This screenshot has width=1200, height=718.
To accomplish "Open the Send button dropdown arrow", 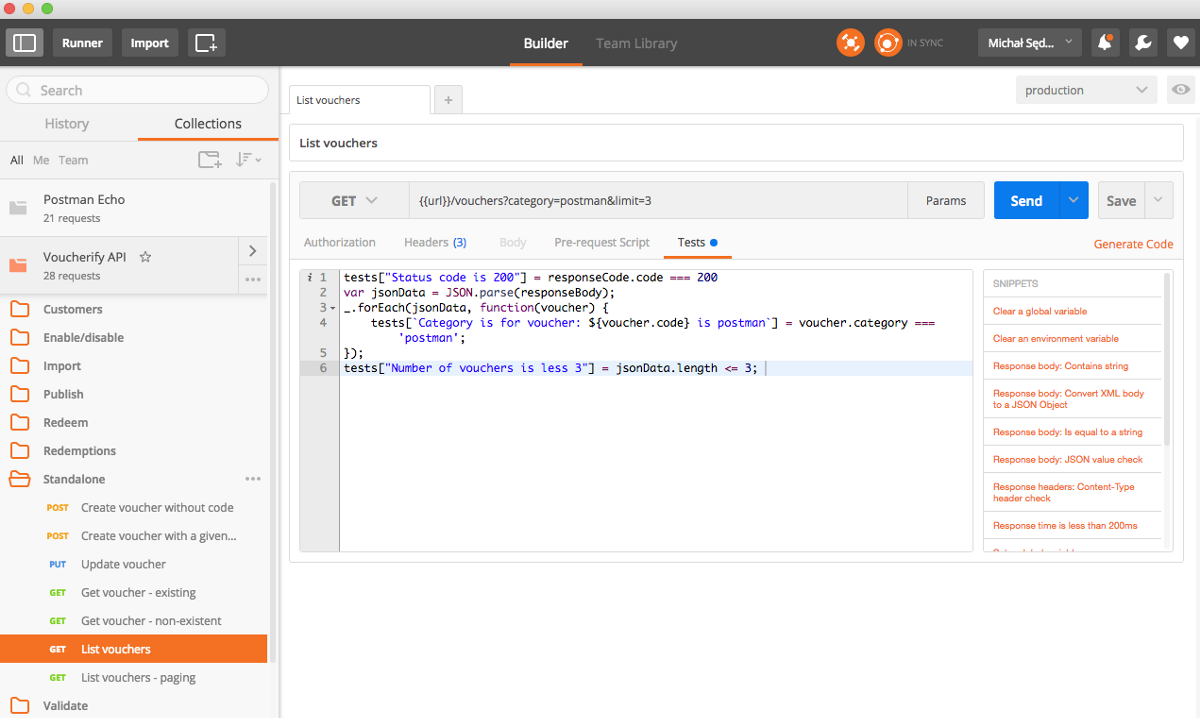I will point(1073,200).
